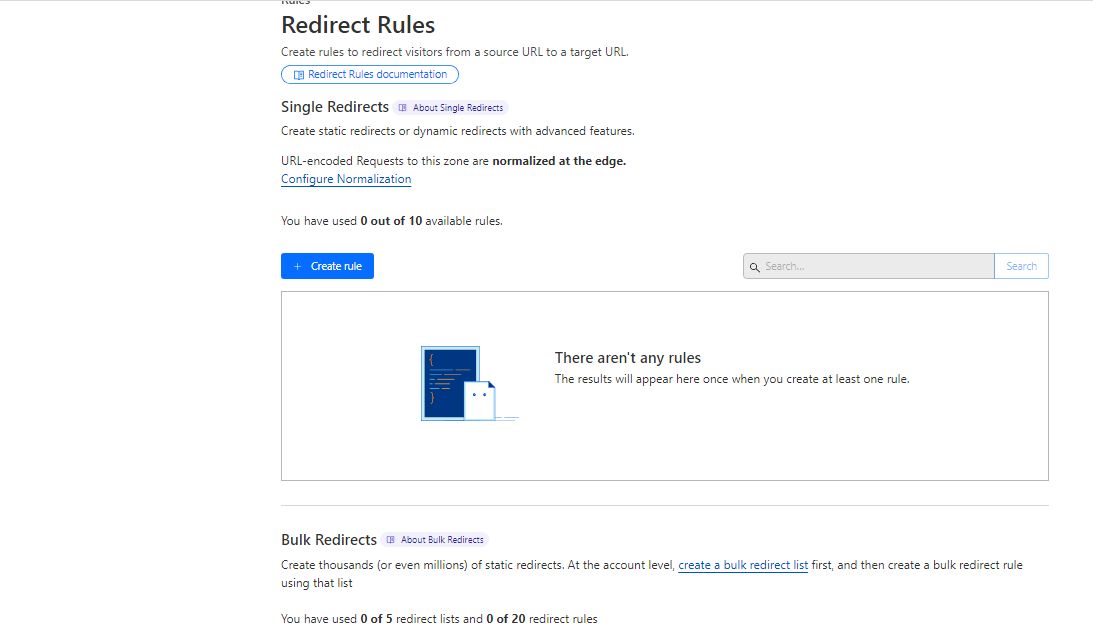Click the magnifier icon in search box
Image resolution: width=1093 pixels, height=641 pixels.
754,267
